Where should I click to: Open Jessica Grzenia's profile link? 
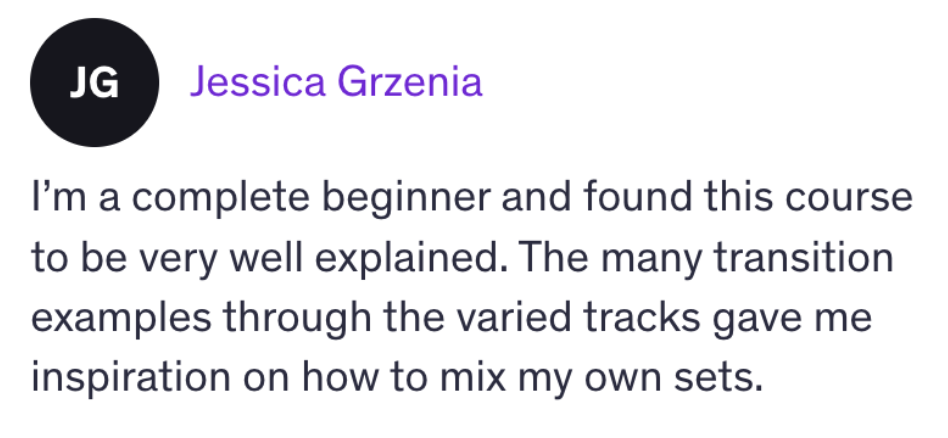coord(336,82)
